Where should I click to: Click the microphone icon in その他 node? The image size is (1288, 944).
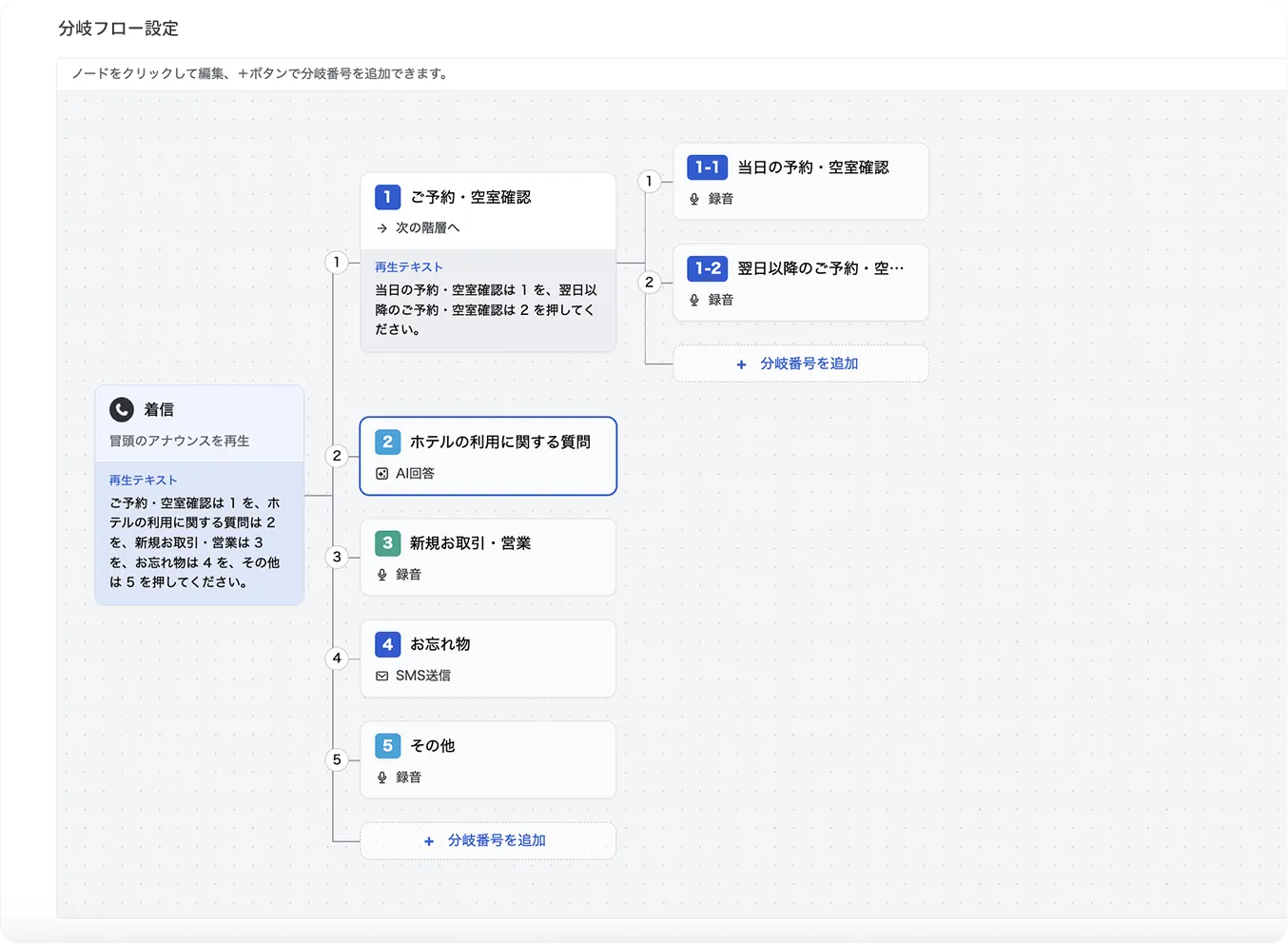pyautogui.click(x=381, y=777)
